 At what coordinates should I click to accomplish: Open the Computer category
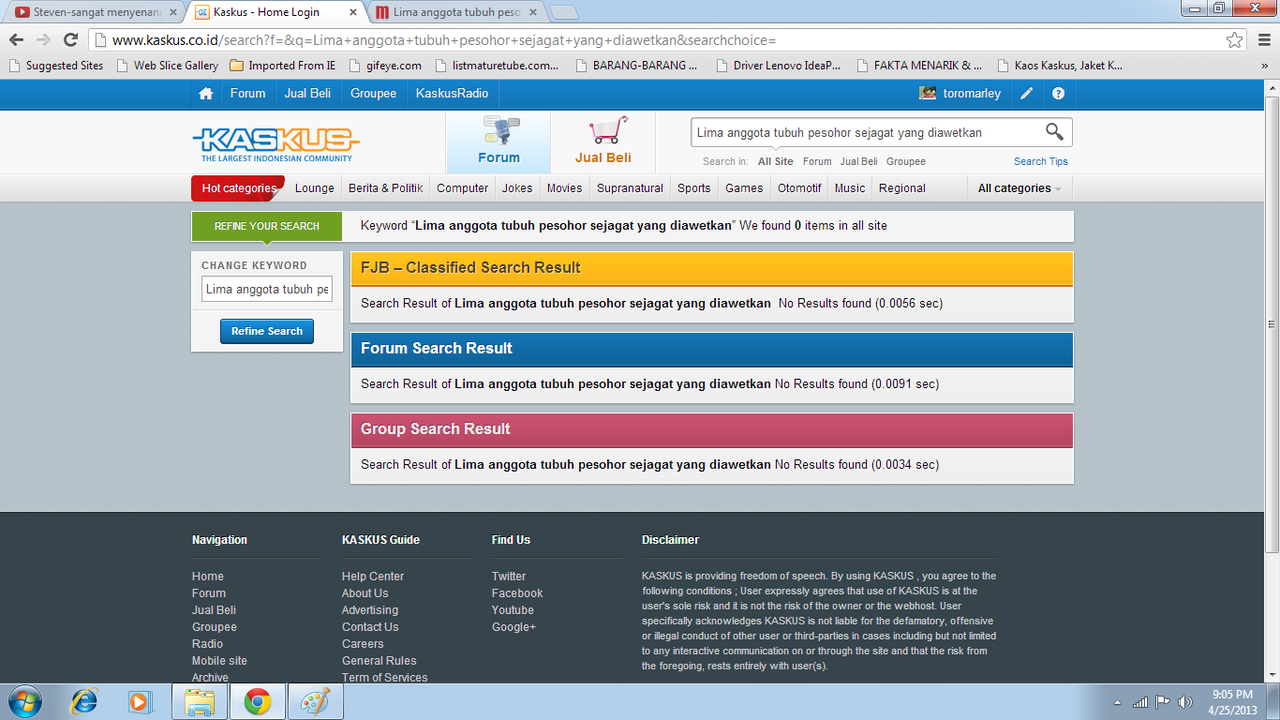tap(463, 188)
